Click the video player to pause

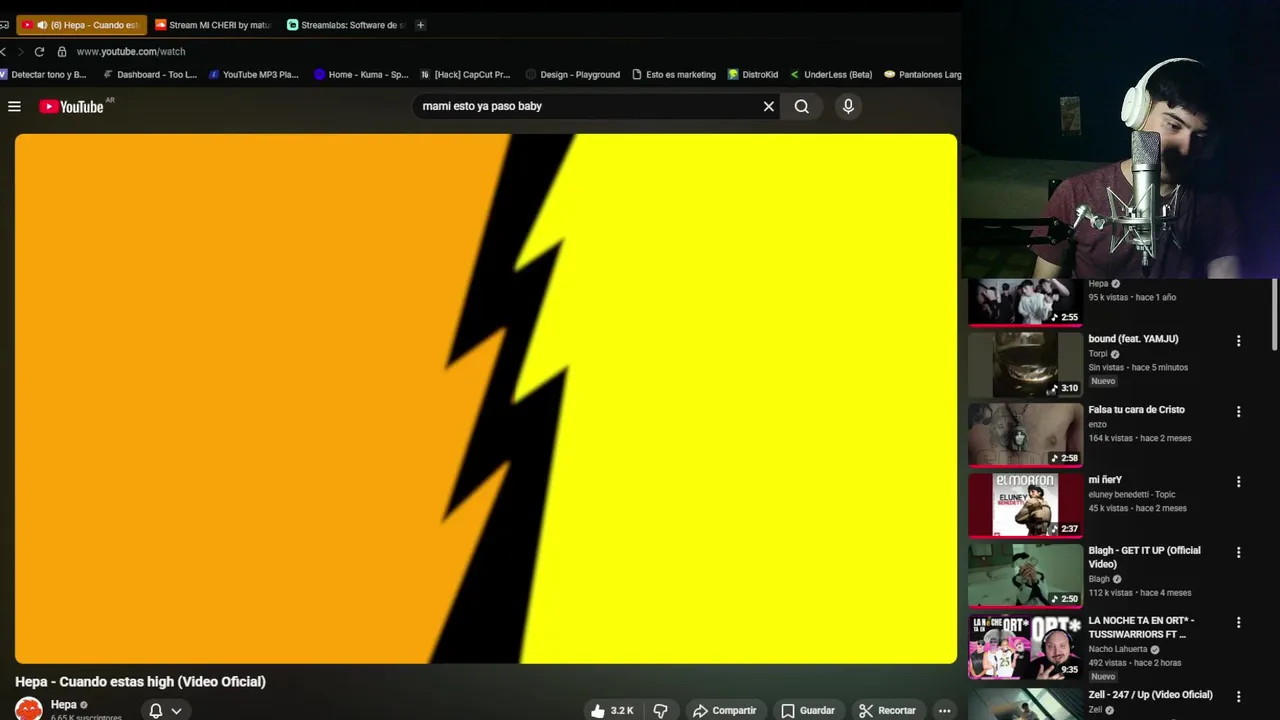486,398
